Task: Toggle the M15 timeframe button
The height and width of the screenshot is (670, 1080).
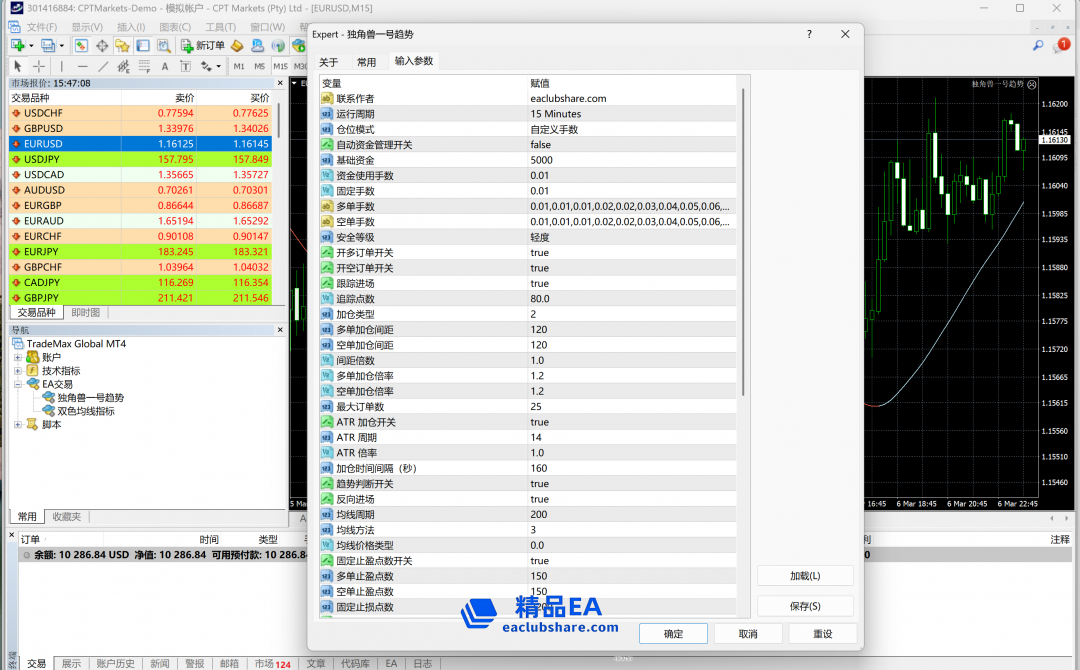Action: click(280, 66)
